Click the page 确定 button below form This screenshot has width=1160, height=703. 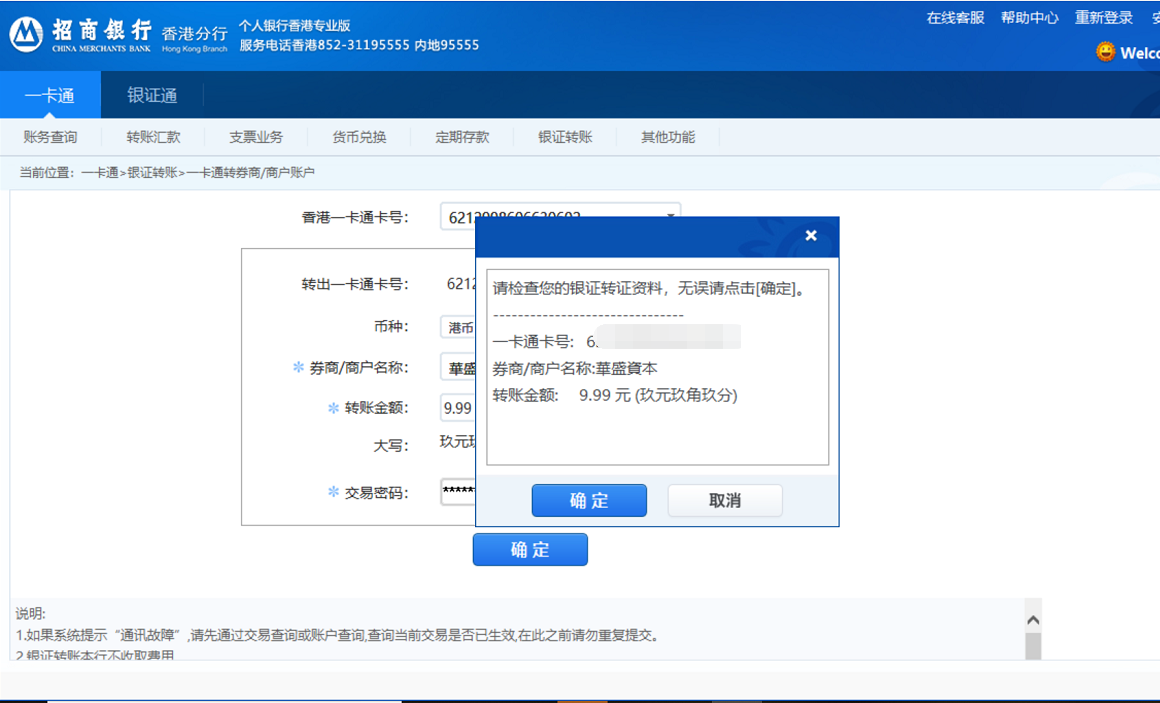pos(530,550)
